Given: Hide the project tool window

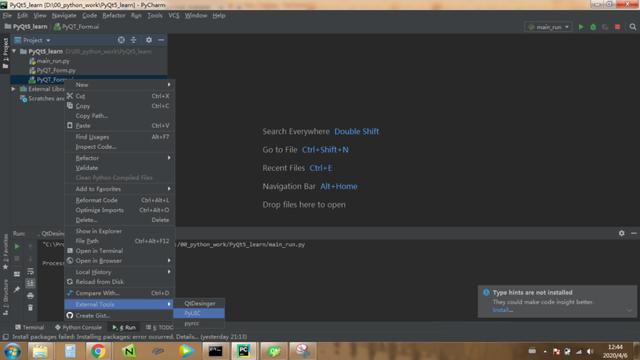Looking at the screenshot, I should click(x=161, y=40).
